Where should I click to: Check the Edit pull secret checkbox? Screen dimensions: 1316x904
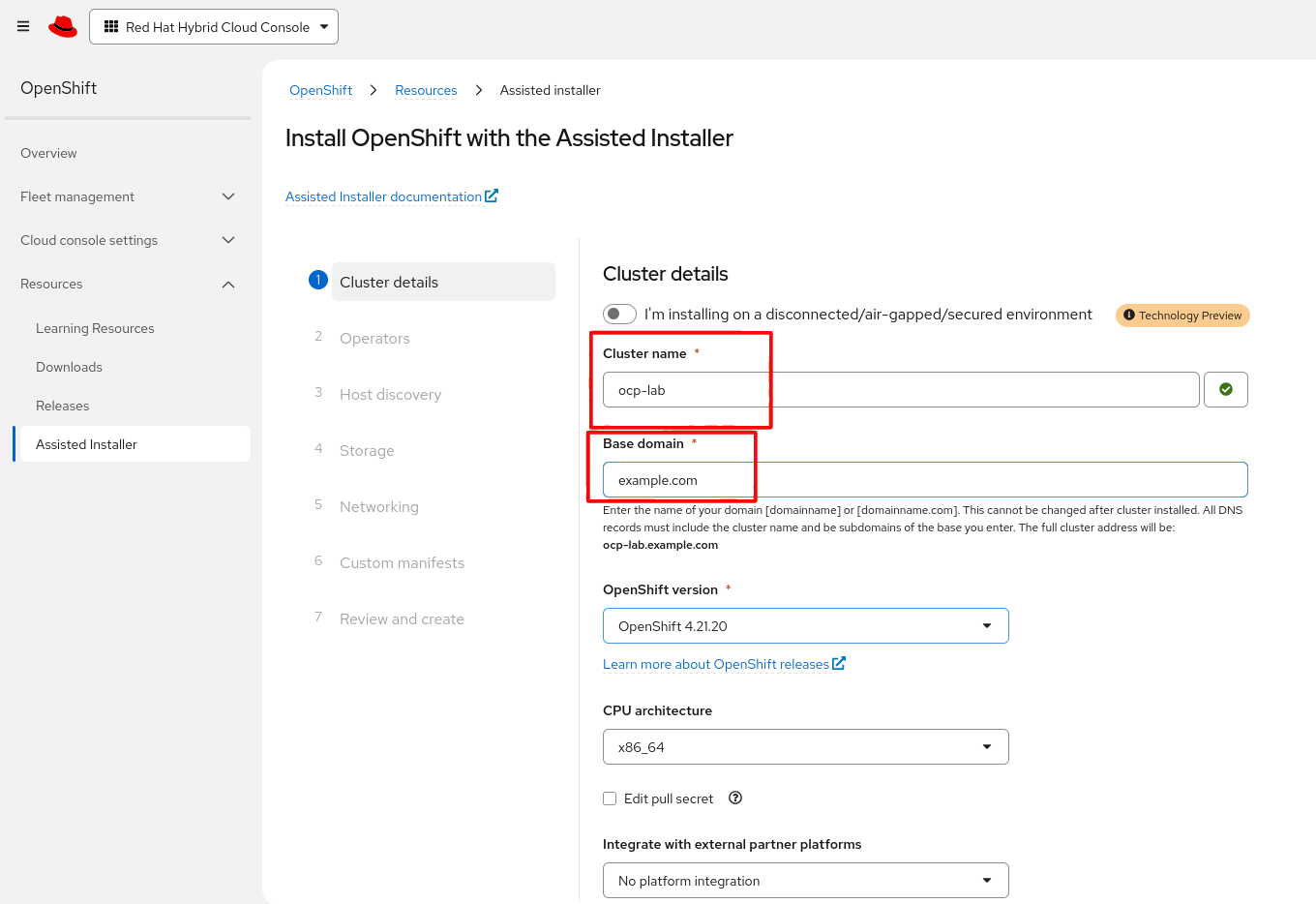pyautogui.click(x=610, y=799)
